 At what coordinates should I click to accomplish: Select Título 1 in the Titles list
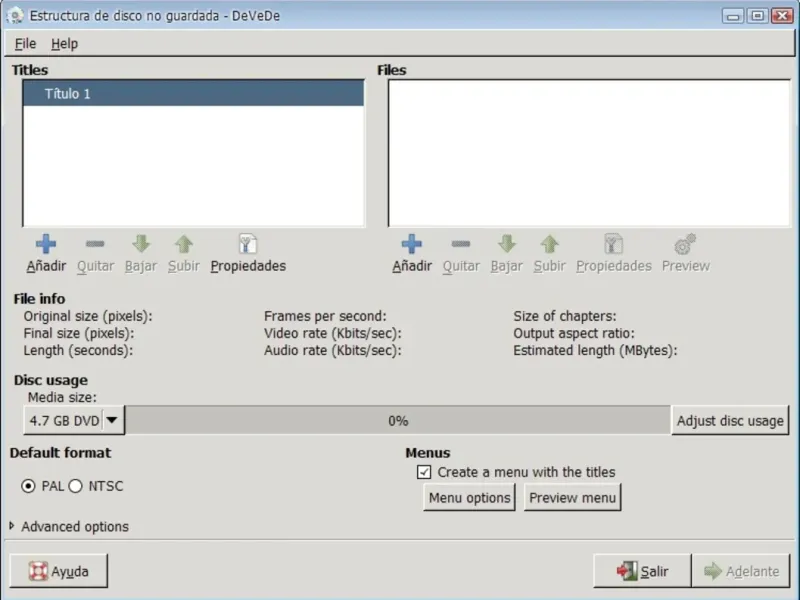pyautogui.click(x=193, y=93)
